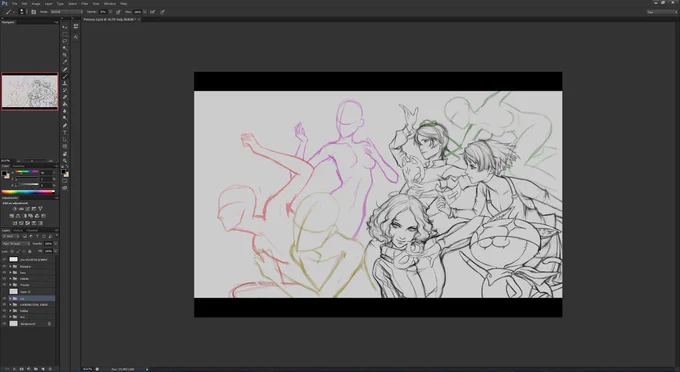
Task: Click the Quick Mask mode icon
Action: (65, 181)
